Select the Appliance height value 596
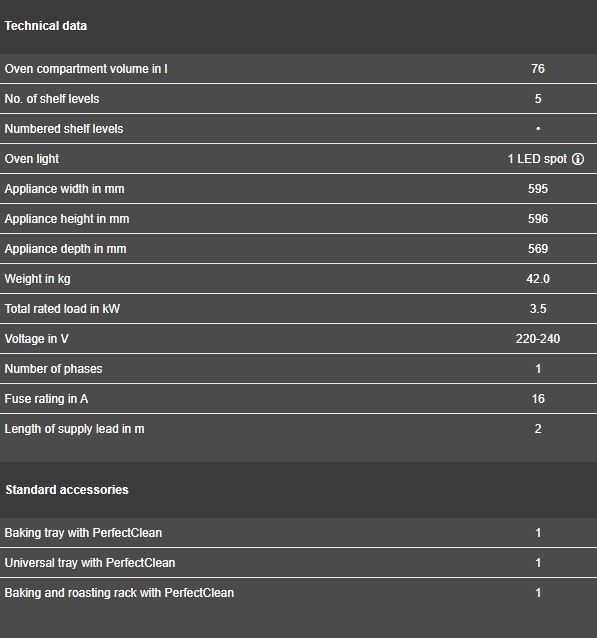Image resolution: width=597 pixels, height=638 pixels. pyautogui.click(x=538, y=219)
